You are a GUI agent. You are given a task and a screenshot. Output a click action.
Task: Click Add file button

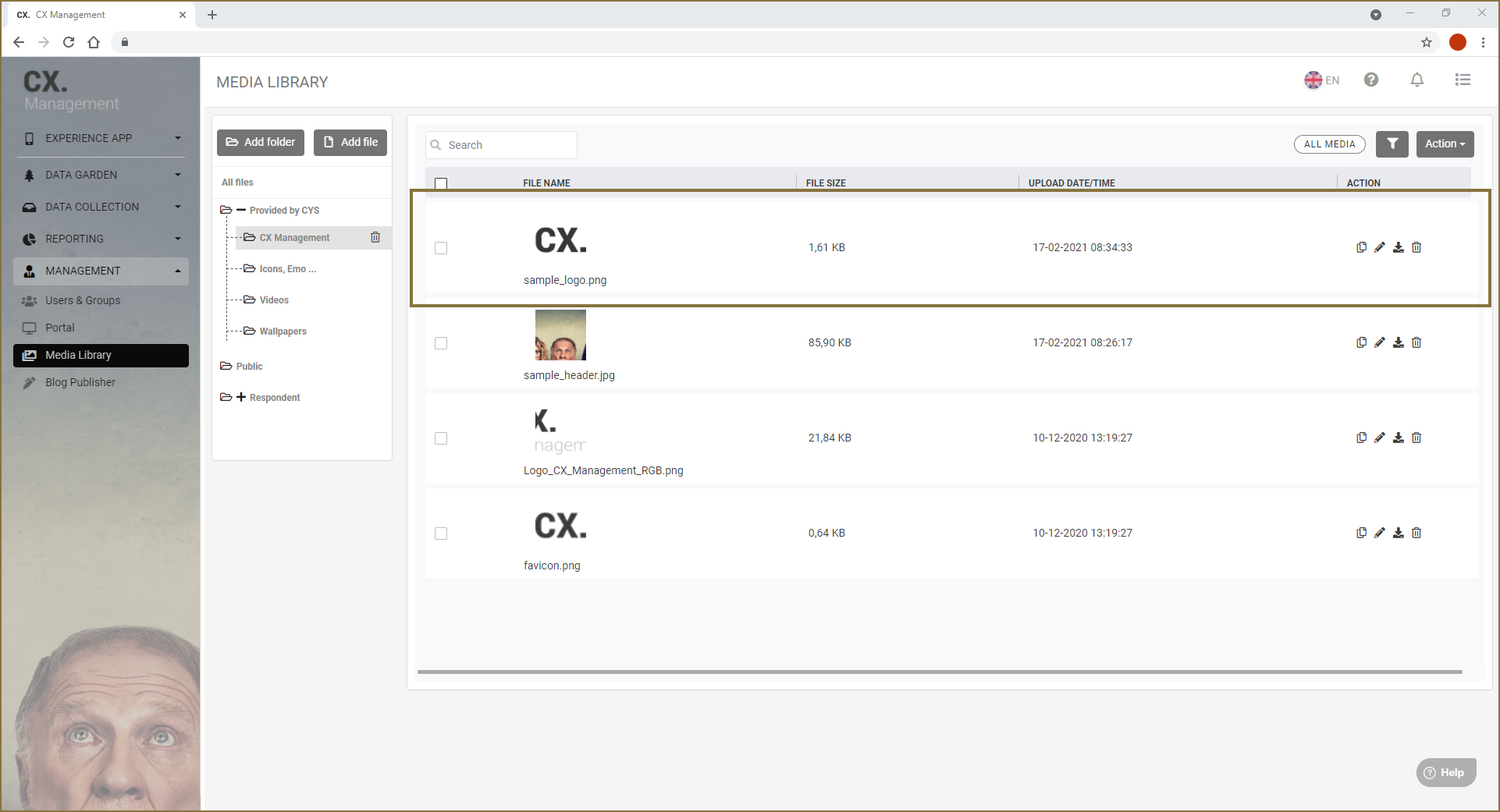350,142
